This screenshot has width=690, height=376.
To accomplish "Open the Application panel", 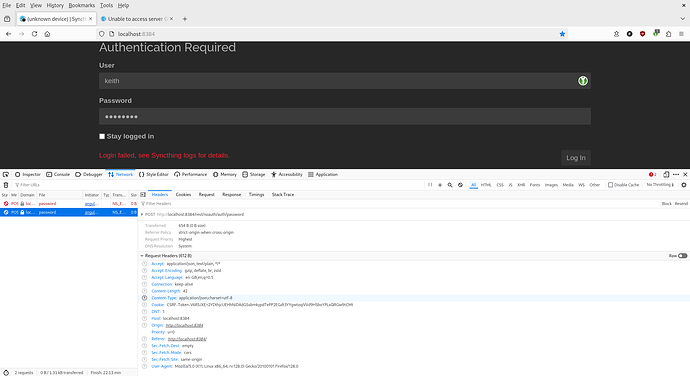I will (x=323, y=174).
